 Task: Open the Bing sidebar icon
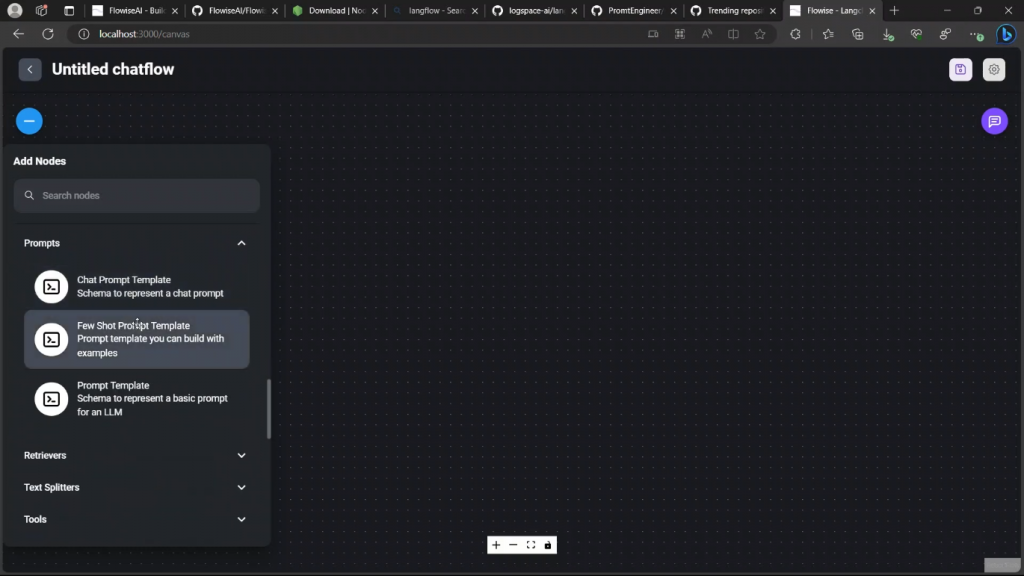point(1006,34)
